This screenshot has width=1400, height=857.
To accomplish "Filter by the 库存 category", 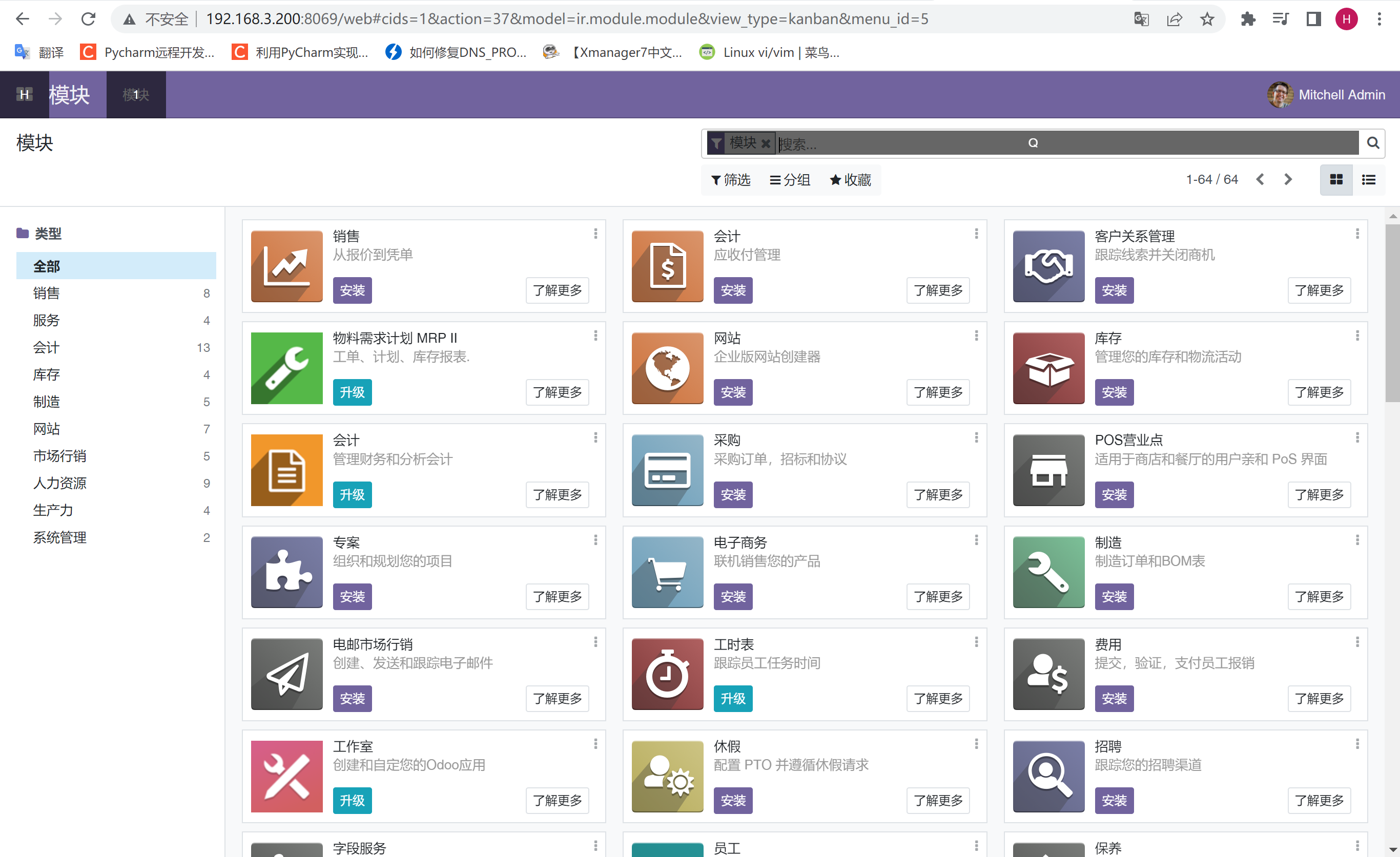I will pyautogui.click(x=116, y=375).
